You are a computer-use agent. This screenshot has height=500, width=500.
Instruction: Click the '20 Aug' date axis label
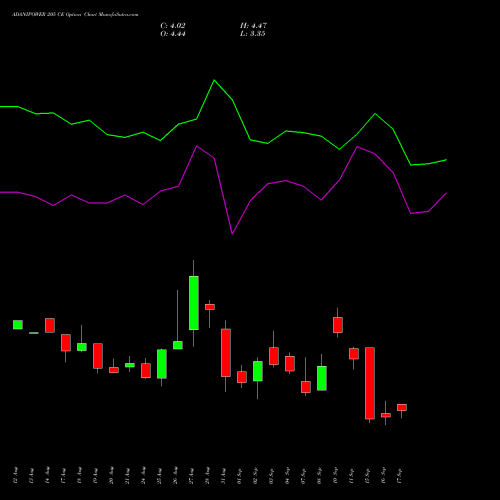click(x=111, y=476)
